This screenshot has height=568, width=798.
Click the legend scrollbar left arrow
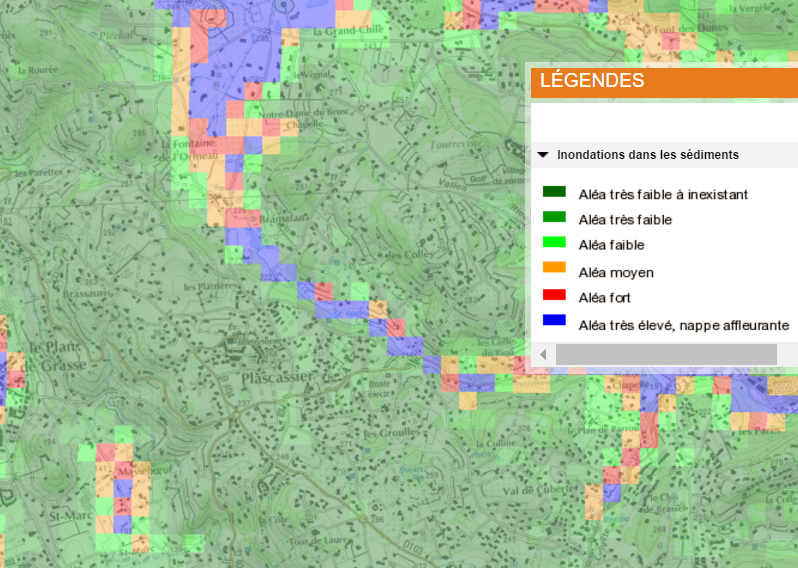[x=543, y=355]
